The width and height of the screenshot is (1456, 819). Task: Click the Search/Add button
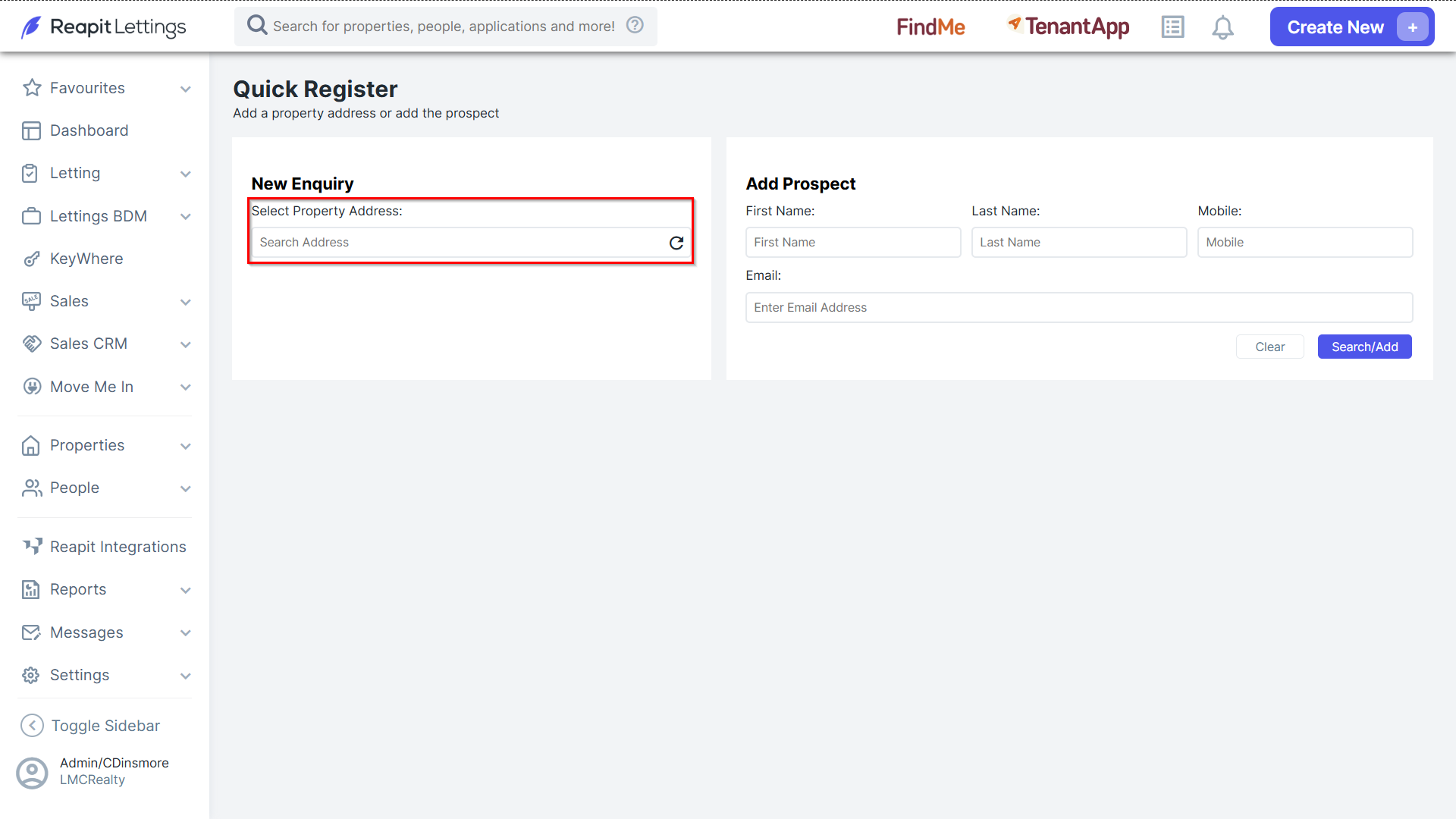click(x=1364, y=347)
